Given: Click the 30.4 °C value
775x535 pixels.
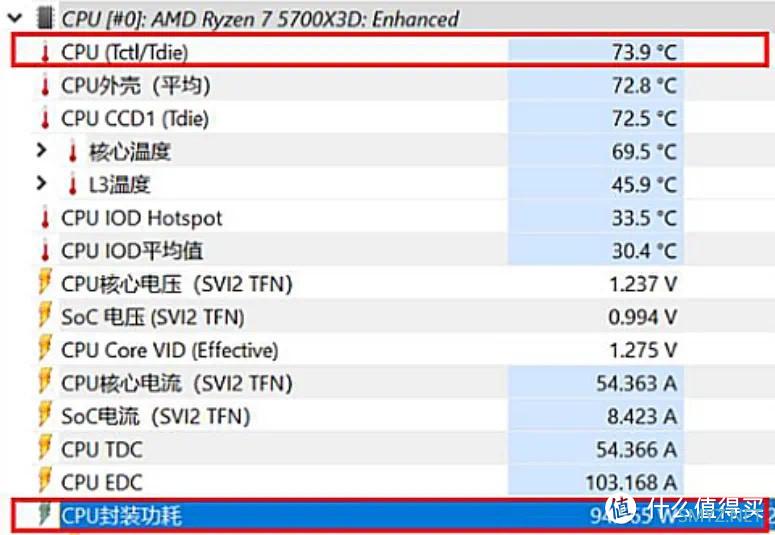Looking at the screenshot, I should pos(644,251).
